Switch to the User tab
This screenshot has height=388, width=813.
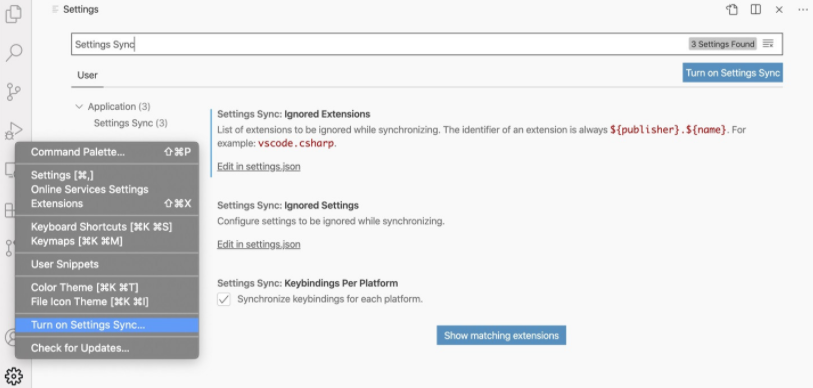[87, 75]
